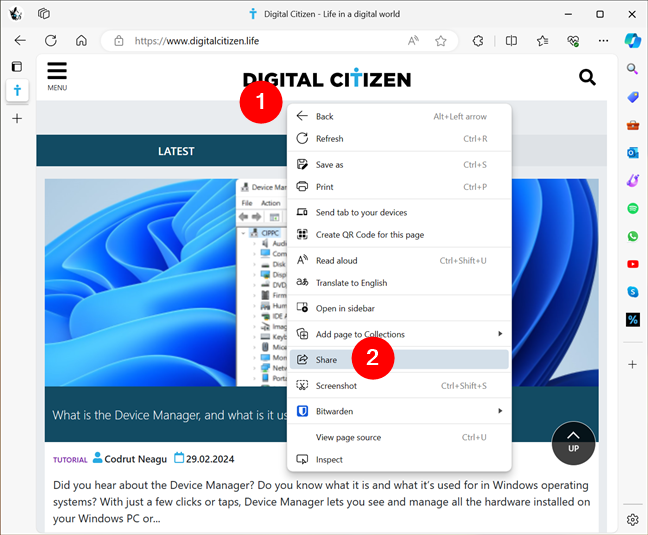
Task: Click the Digital Citizen logo
Action: (327, 78)
